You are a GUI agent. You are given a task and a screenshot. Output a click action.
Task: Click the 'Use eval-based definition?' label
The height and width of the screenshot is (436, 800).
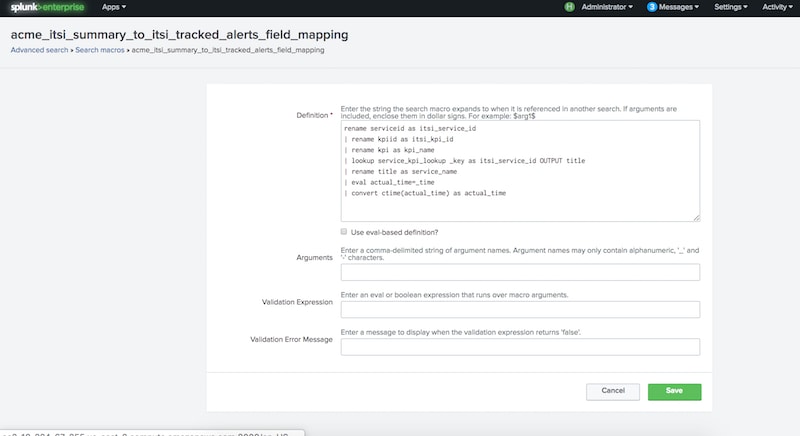click(x=396, y=232)
